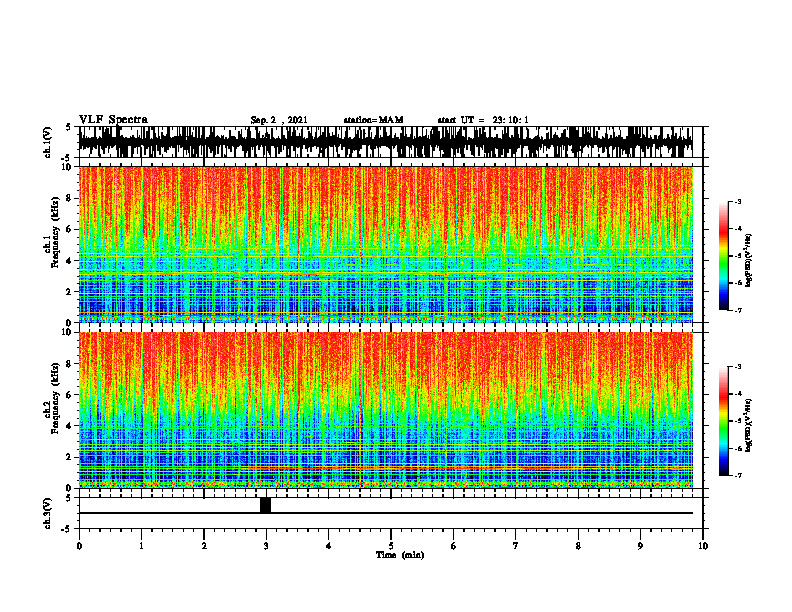792x612 pixels.
Task: Click the "start UT = 23:10:1" text
Action: 483,120
